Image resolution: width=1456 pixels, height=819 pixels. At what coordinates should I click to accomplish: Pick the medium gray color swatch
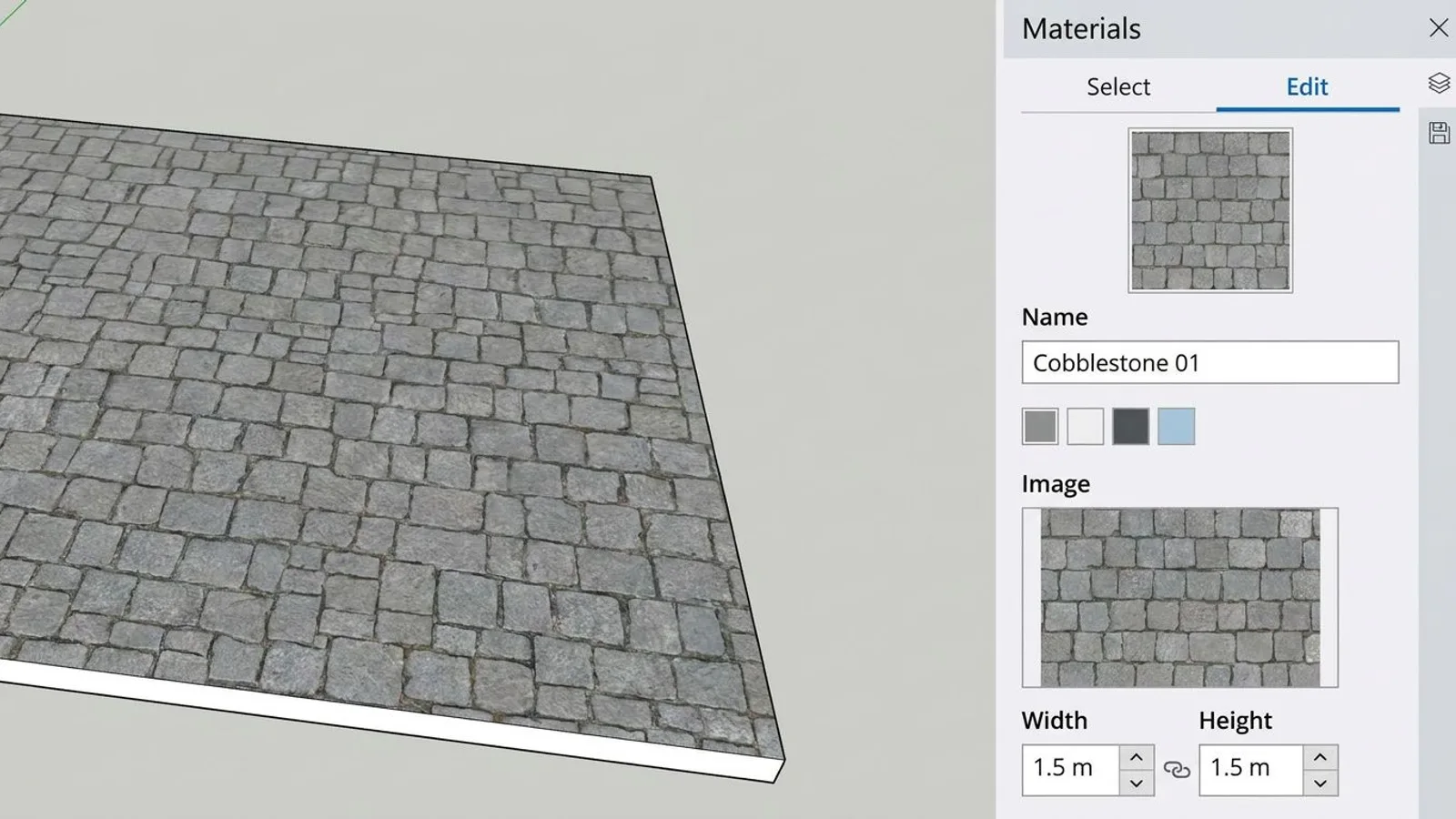pyautogui.click(x=1040, y=426)
